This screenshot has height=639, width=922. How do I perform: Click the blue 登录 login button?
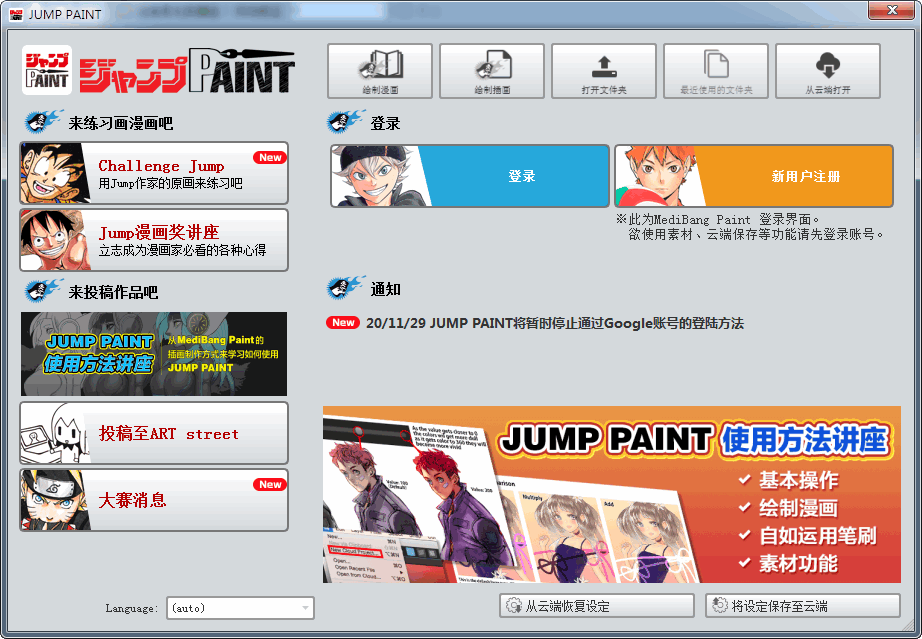pos(470,176)
